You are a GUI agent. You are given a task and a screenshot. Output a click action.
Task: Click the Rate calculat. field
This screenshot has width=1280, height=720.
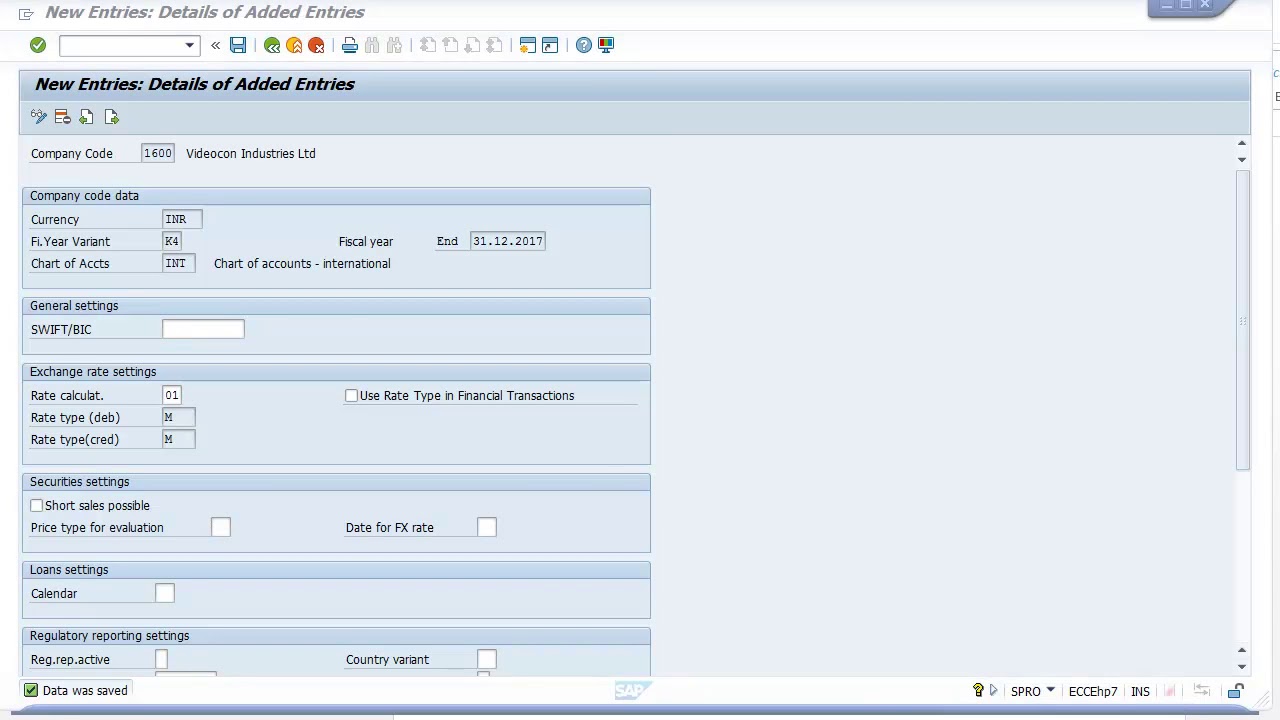pos(172,395)
